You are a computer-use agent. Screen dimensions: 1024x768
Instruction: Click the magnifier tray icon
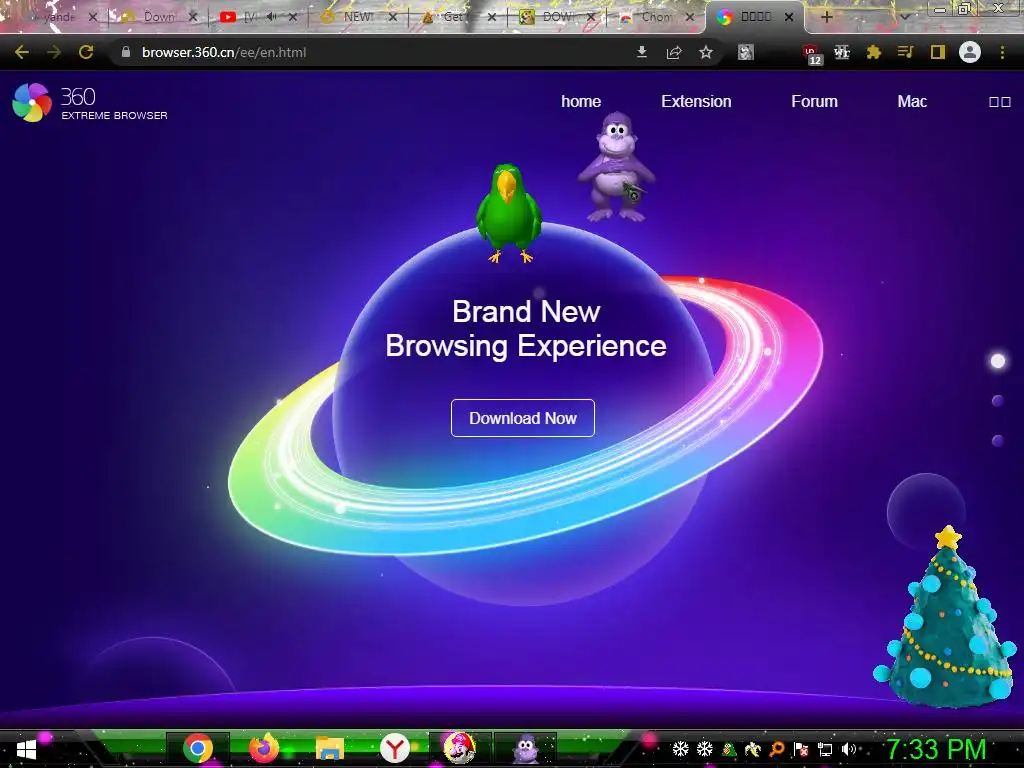(777, 749)
